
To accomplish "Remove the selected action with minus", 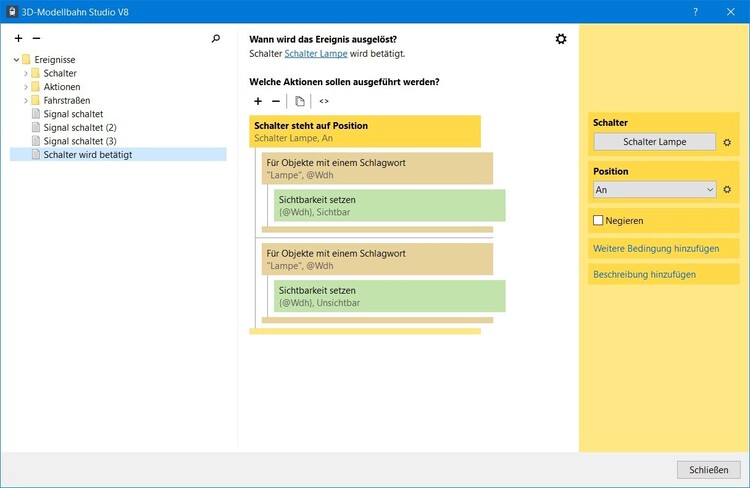I will (276, 101).
